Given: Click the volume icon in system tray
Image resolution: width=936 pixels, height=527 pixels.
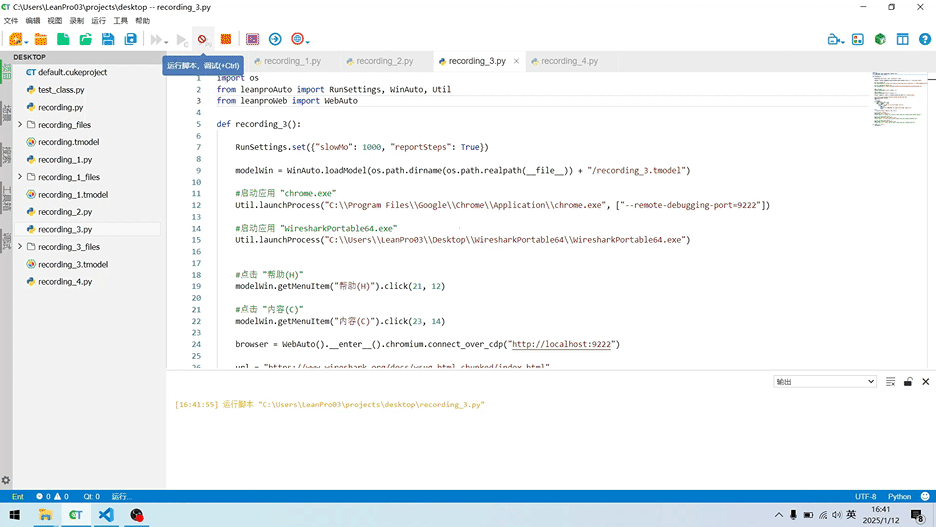Looking at the screenshot, I should coord(836,515).
